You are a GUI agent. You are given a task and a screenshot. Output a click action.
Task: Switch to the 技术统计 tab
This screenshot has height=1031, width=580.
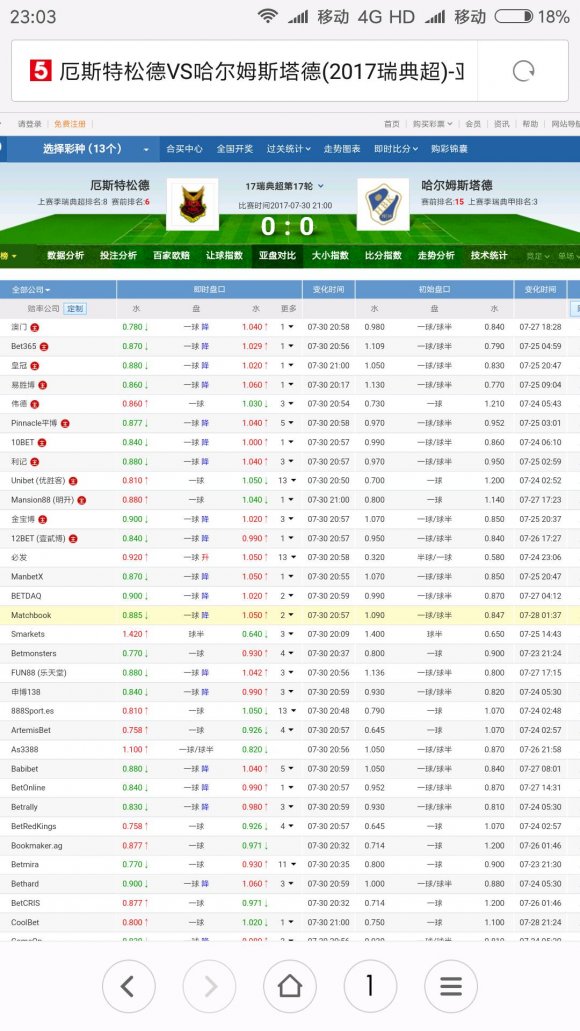(x=489, y=255)
